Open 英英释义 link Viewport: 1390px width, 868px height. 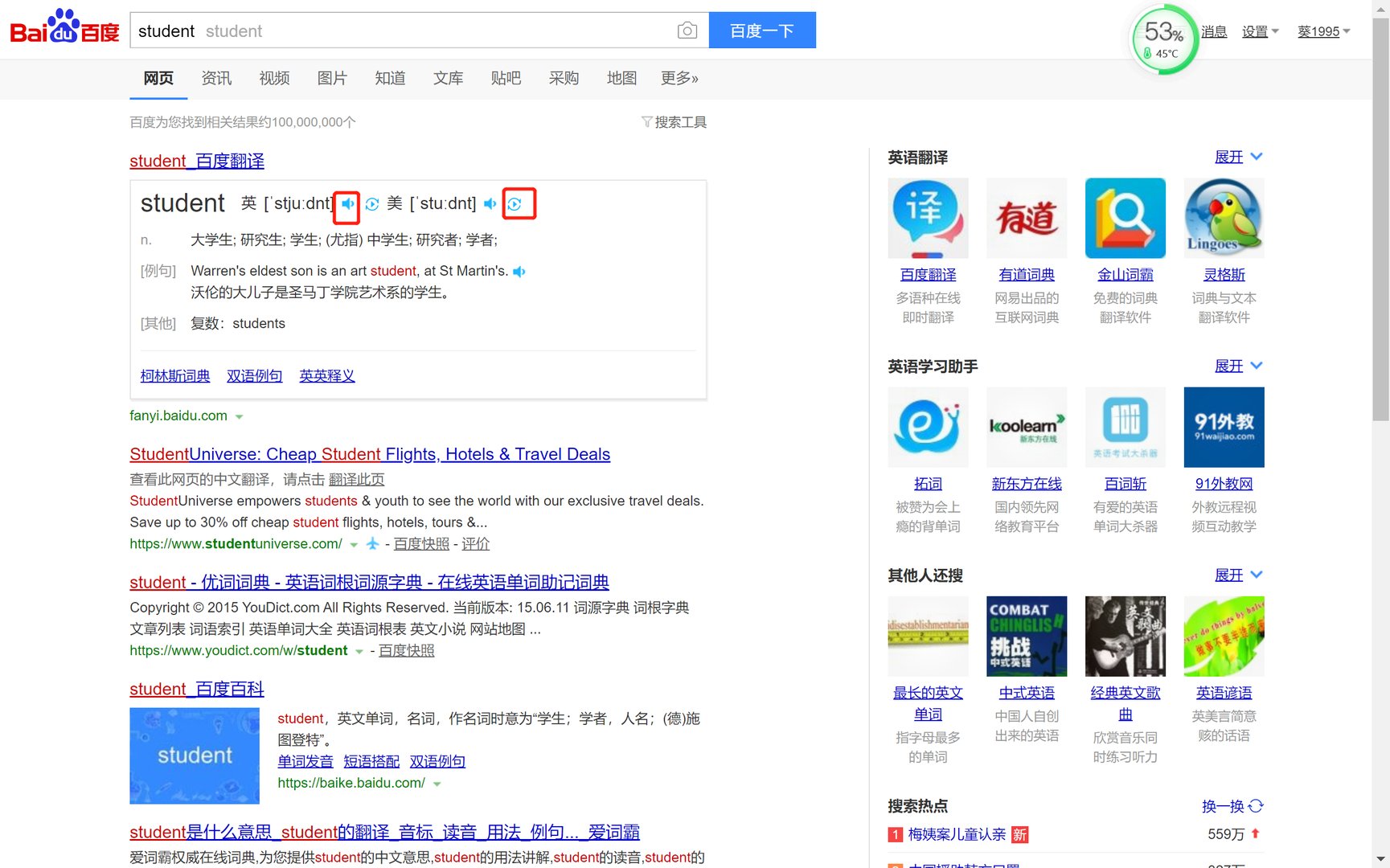click(x=326, y=376)
